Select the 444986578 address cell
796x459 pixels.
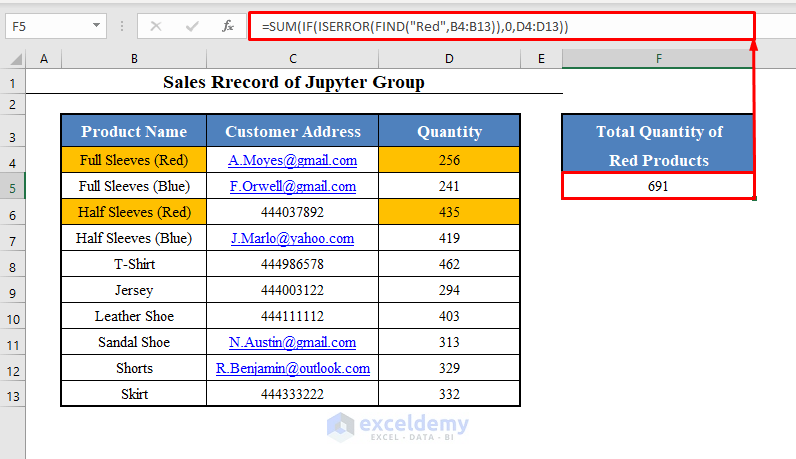tap(293, 264)
